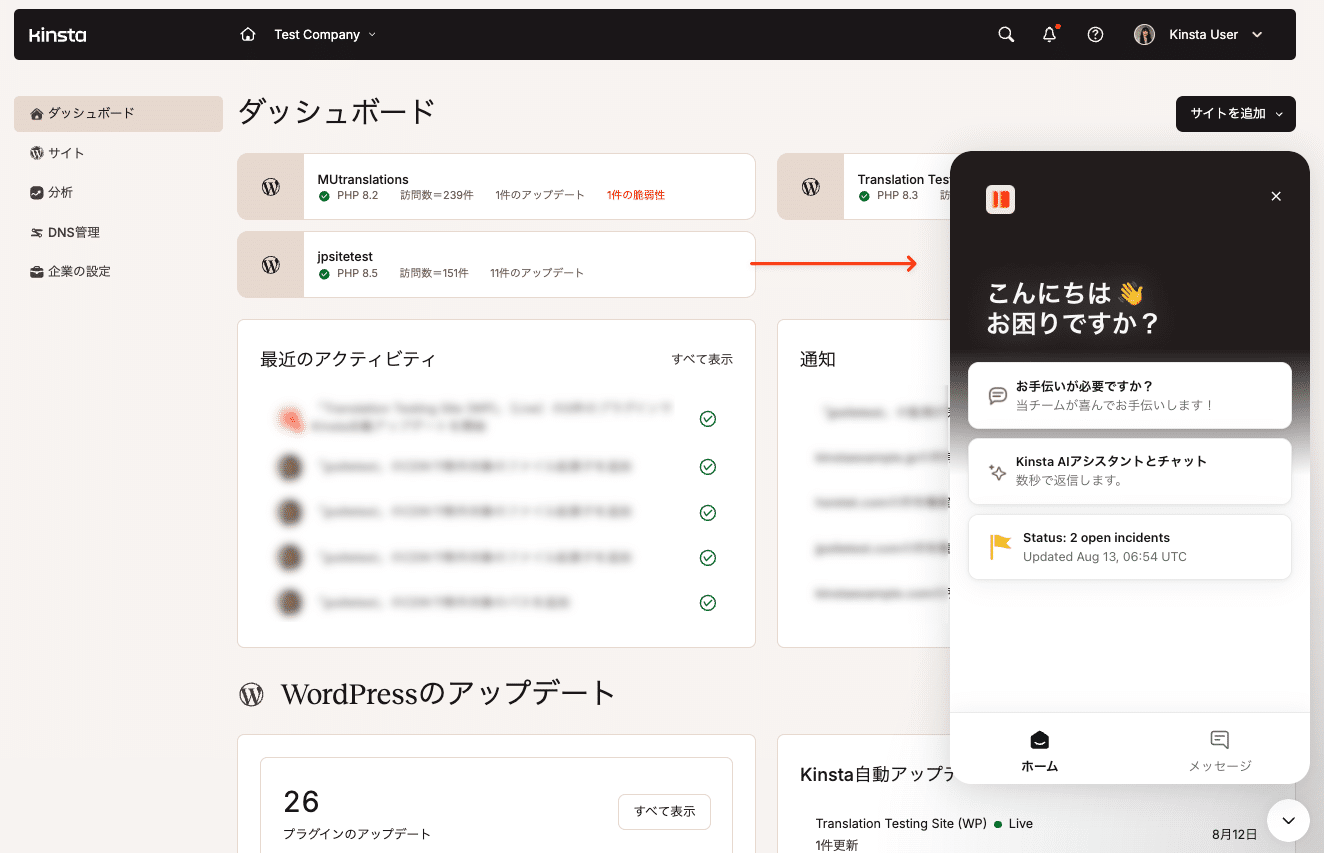Click the first activity row's blurred red avatar
This screenshot has width=1324, height=853.
(x=290, y=420)
